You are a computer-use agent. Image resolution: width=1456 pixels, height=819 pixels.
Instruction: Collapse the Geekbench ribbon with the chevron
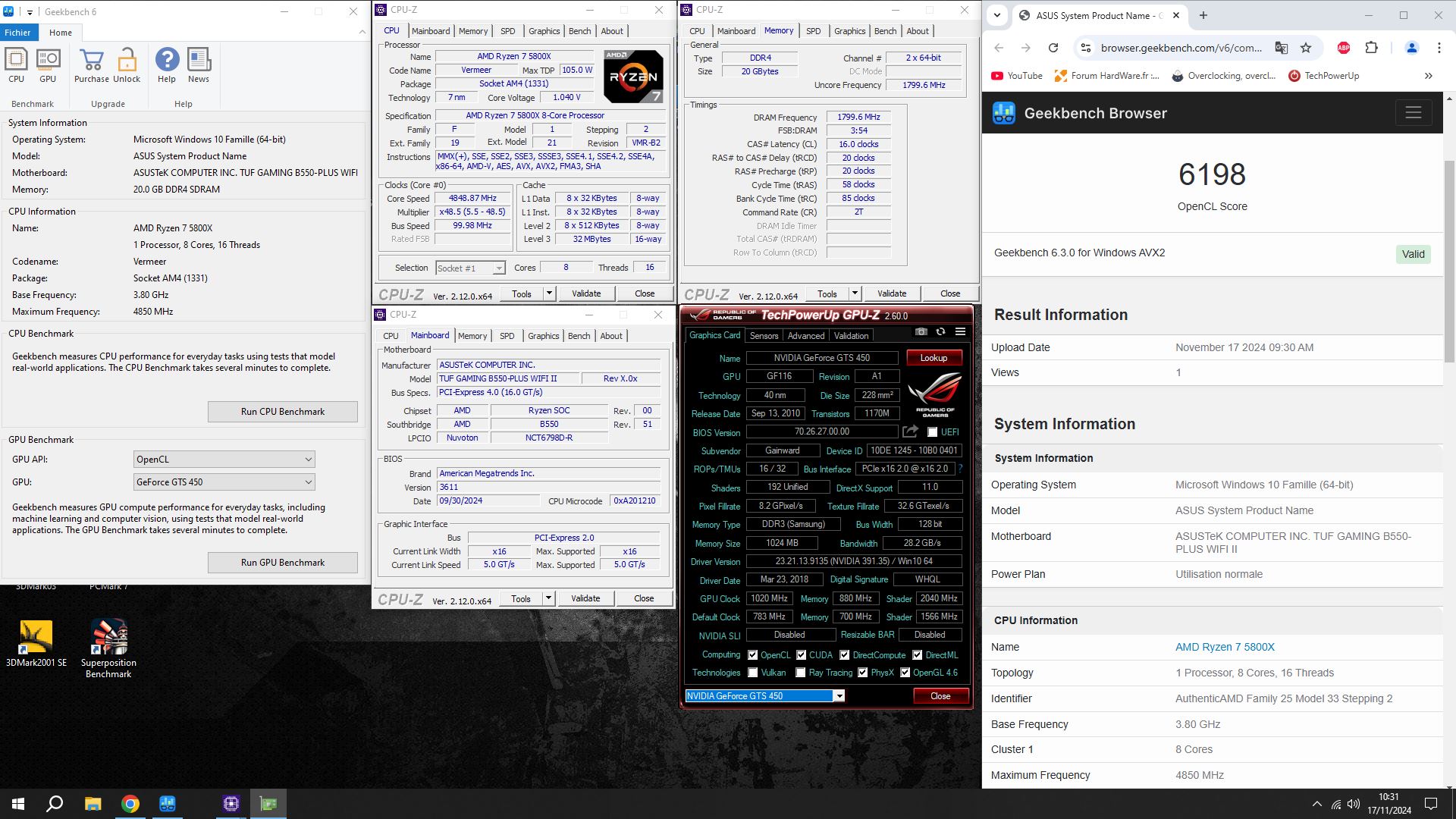click(362, 33)
